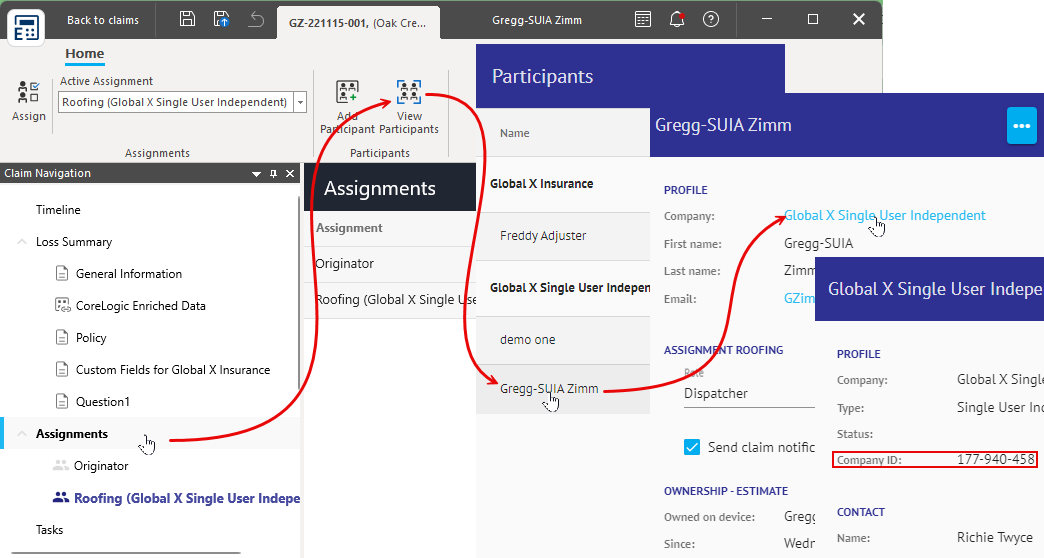Click the Assign icon in ribbon
The image size is (1044, 558).
(x=29, y=93)
